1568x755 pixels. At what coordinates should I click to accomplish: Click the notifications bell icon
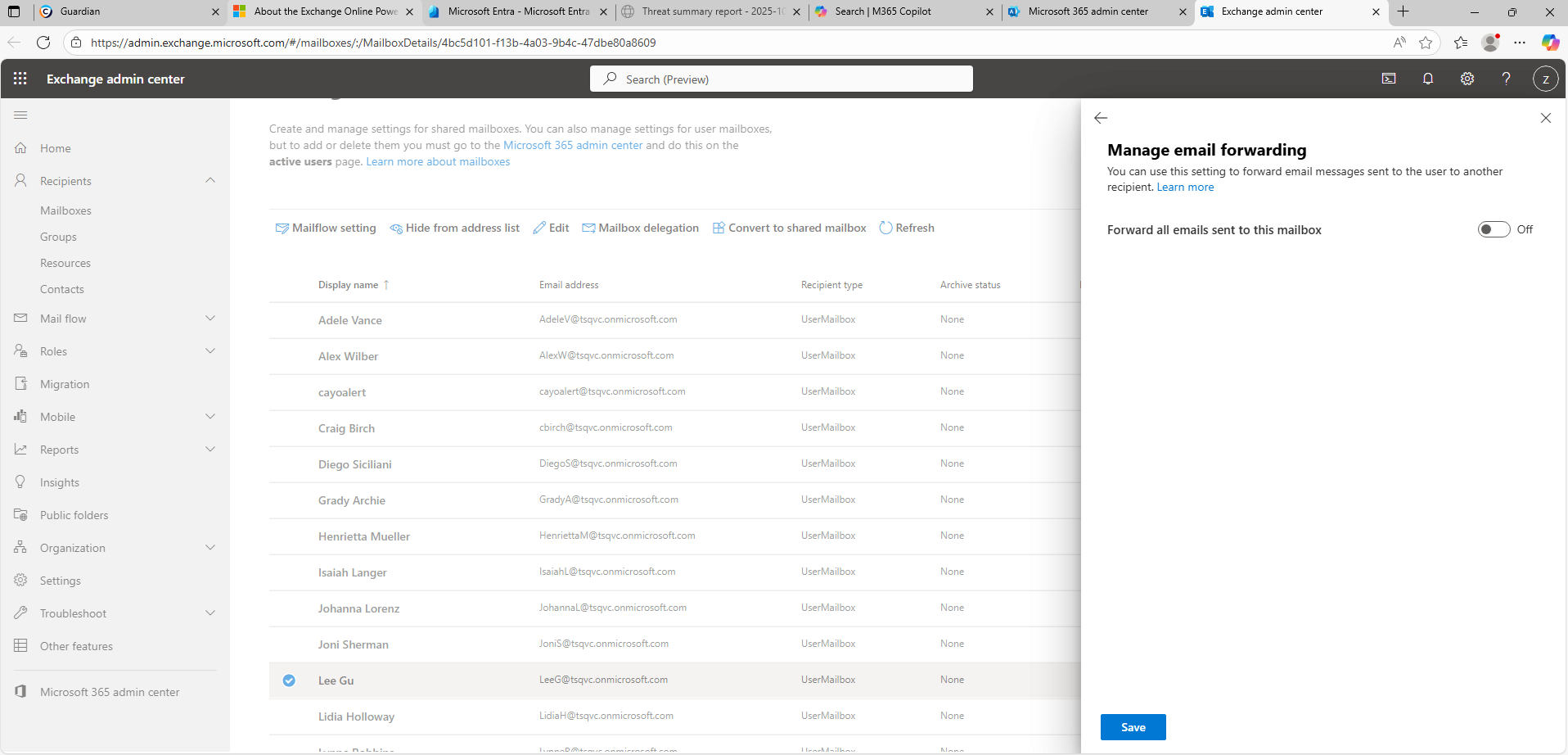point(1427,79)
